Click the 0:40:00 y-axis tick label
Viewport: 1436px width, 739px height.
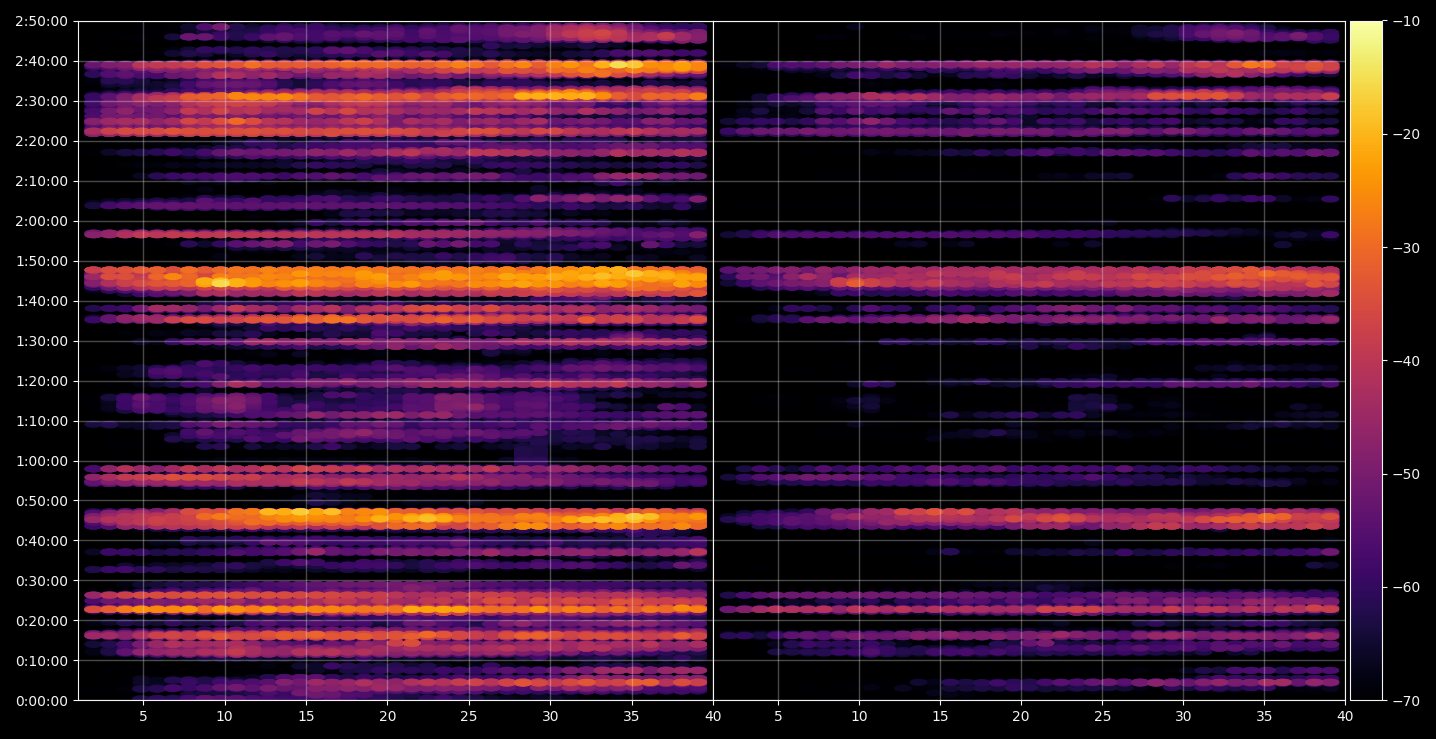[41, 541]
